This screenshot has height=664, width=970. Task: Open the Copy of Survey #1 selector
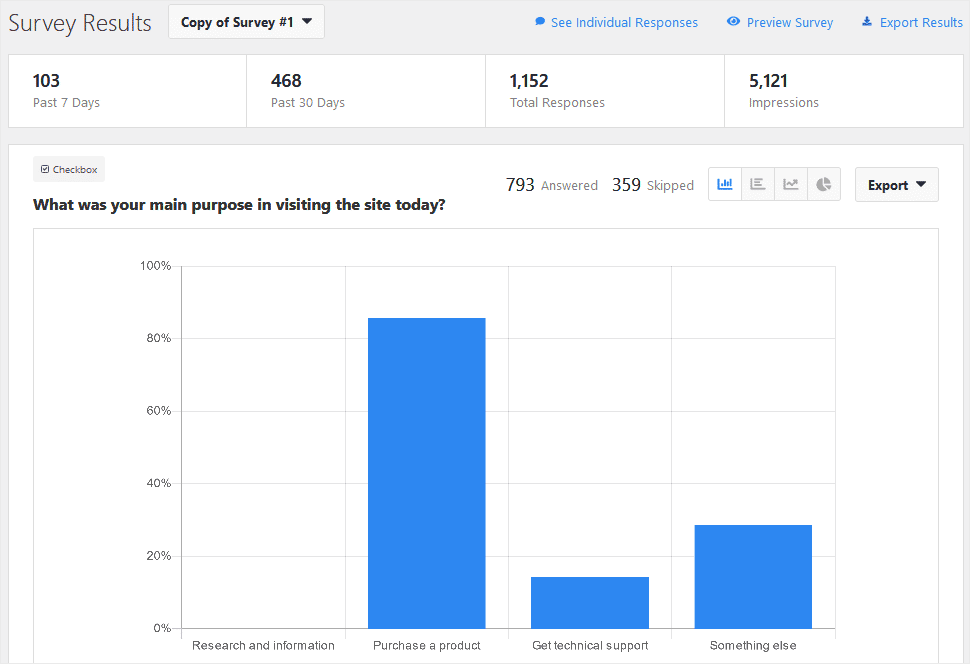[x=245, y=21]
